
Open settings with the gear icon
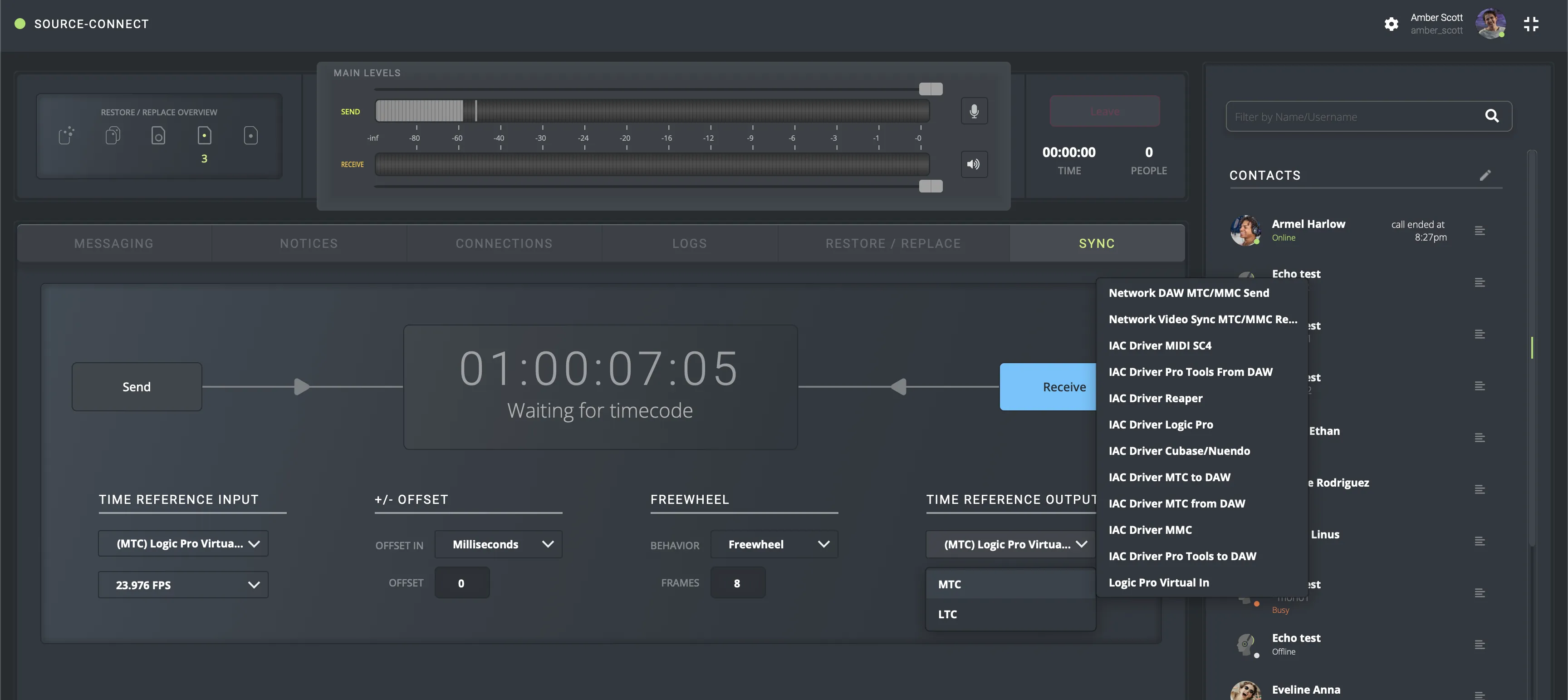coord(1391,24)
